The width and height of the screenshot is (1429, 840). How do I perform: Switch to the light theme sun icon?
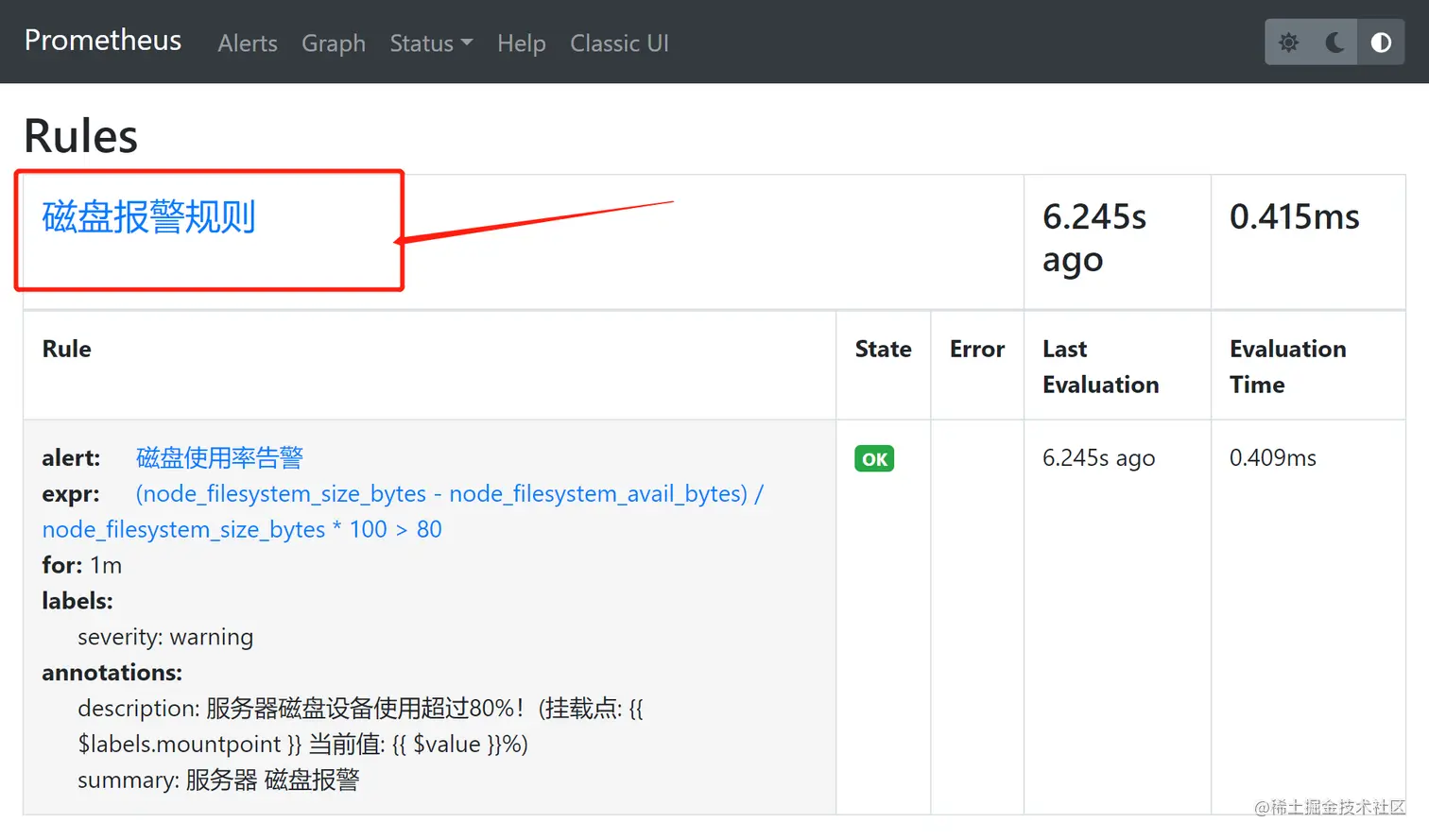tap(1288, 43)
